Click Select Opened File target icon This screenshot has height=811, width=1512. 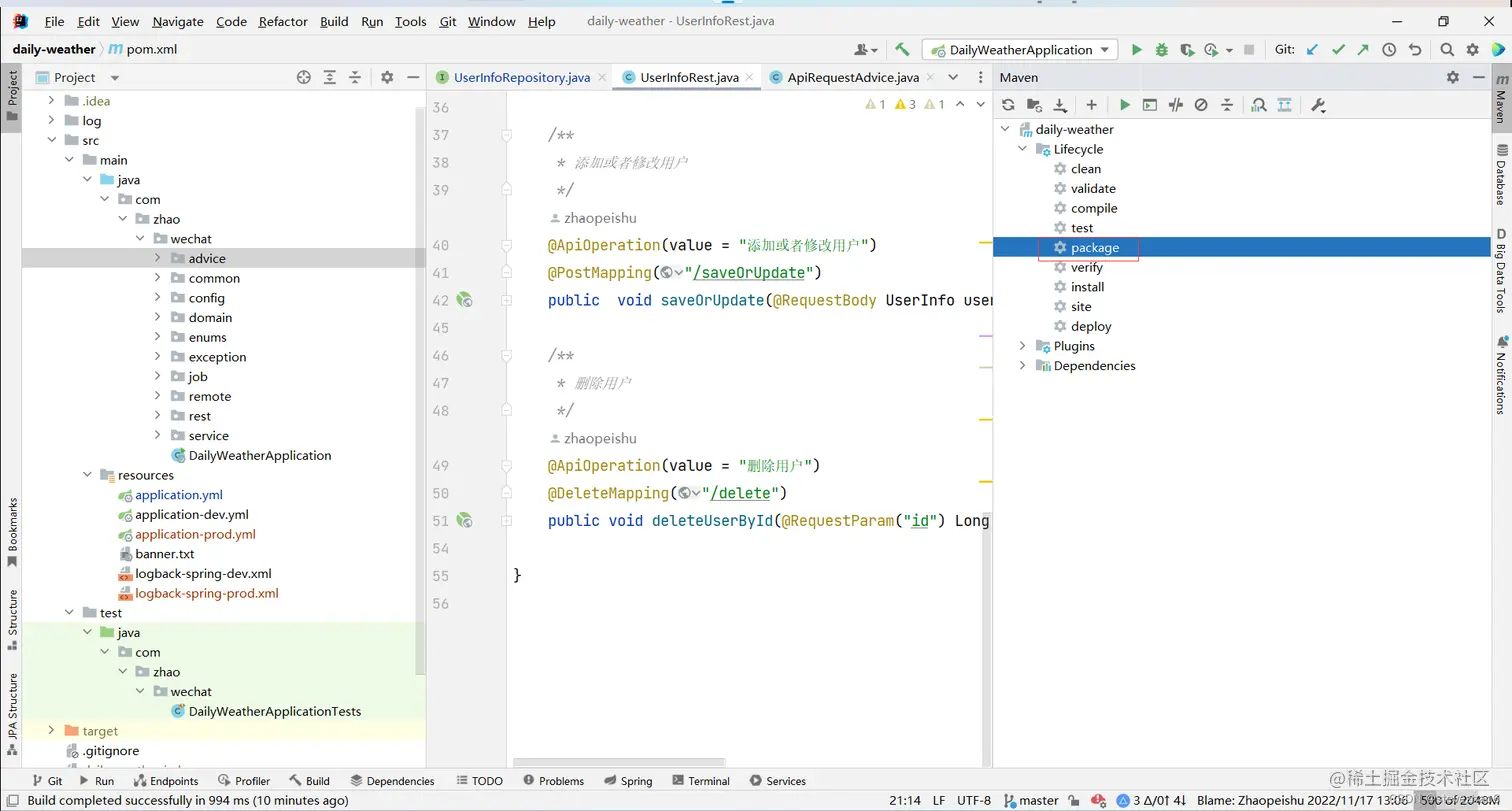[304, 77]
